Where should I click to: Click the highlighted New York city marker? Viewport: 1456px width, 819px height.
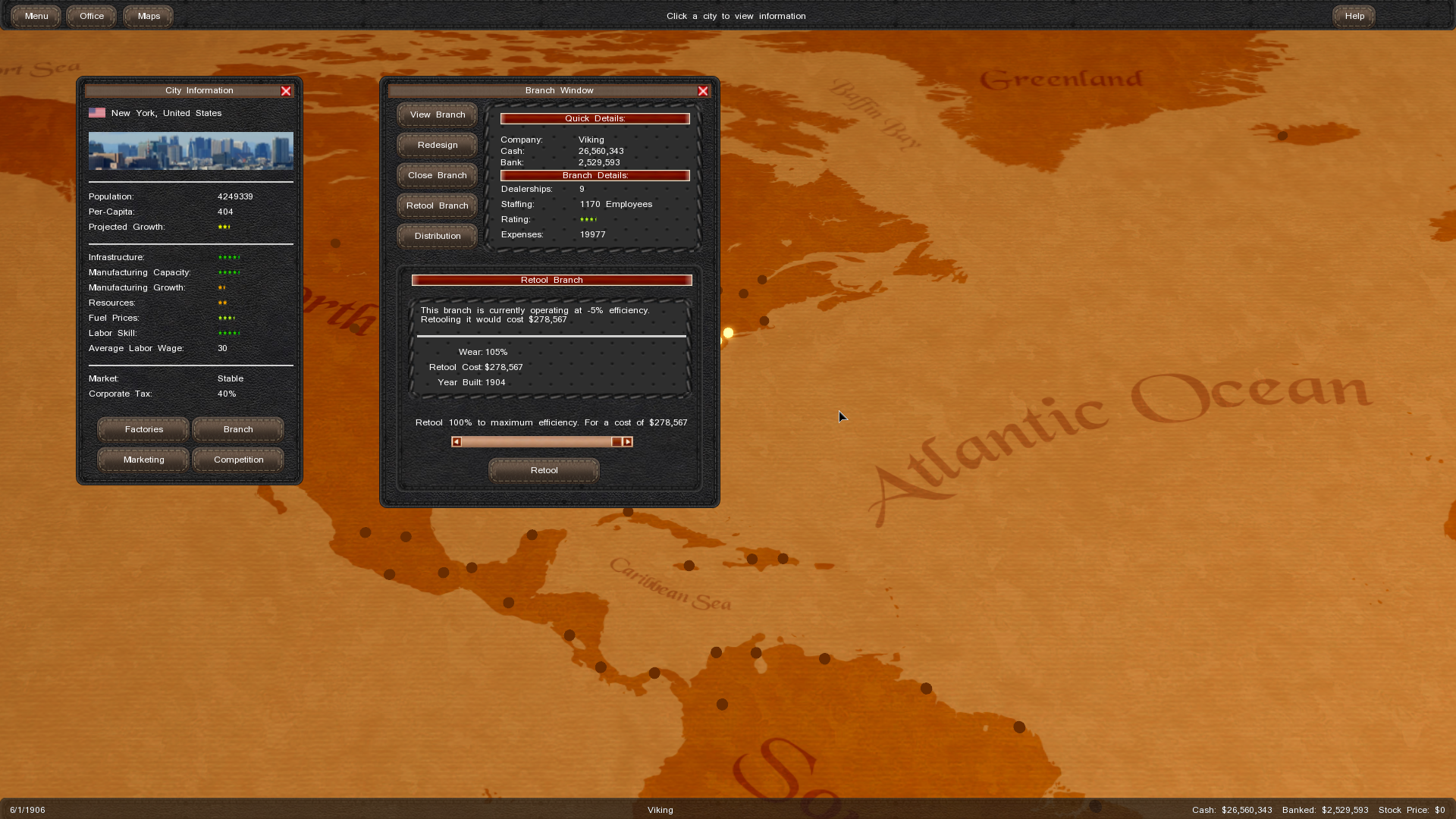pyautogui.click(x=728, y=333)
